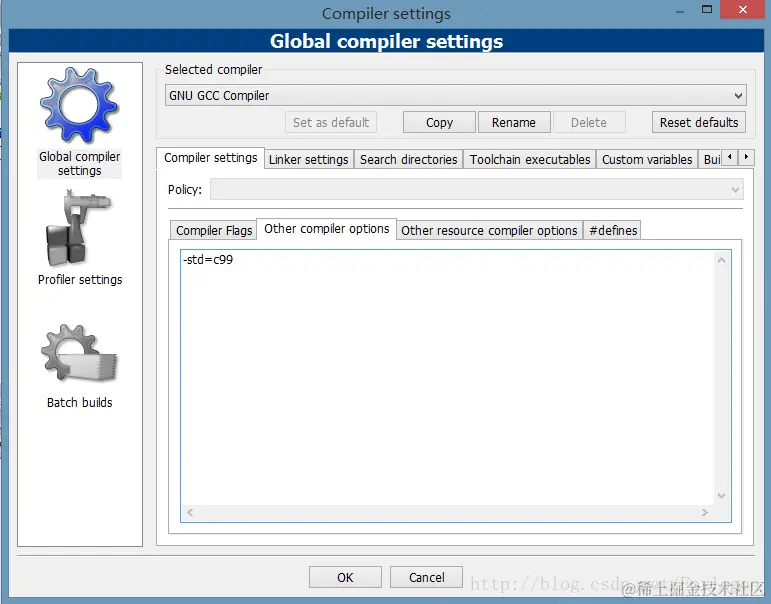Switch to the Compiler Flags sub-tab
This screenshot has width=771, height=604.
(214, 230)
